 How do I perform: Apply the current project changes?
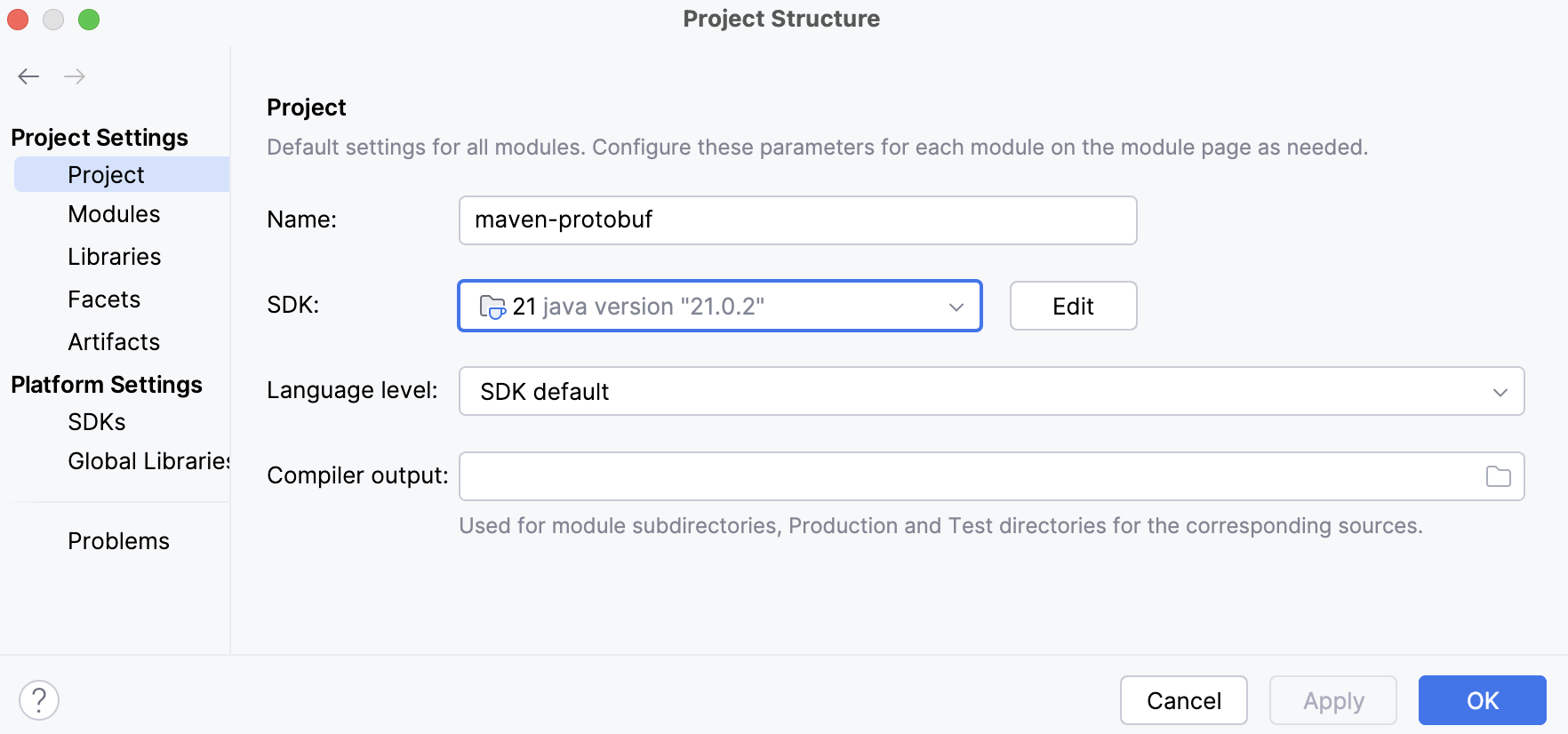[1332, 700]
